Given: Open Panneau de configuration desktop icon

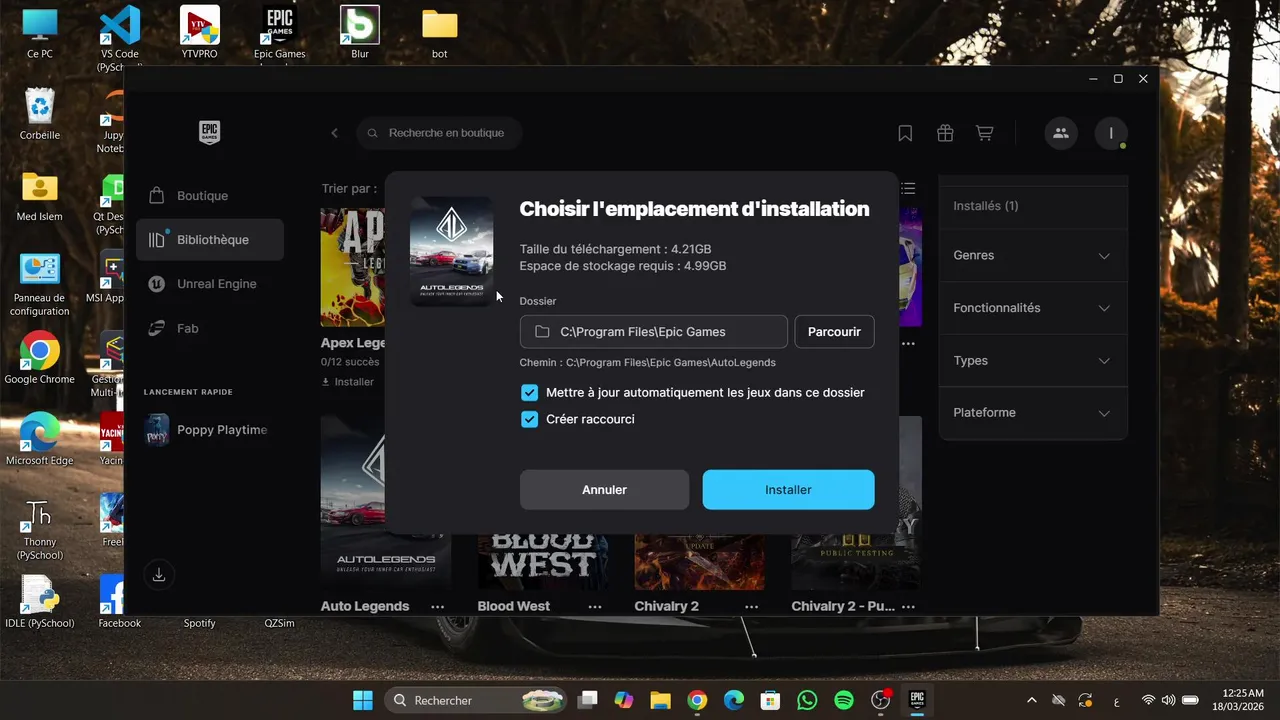Looking at the screenshot, I should tap(40, 284).
